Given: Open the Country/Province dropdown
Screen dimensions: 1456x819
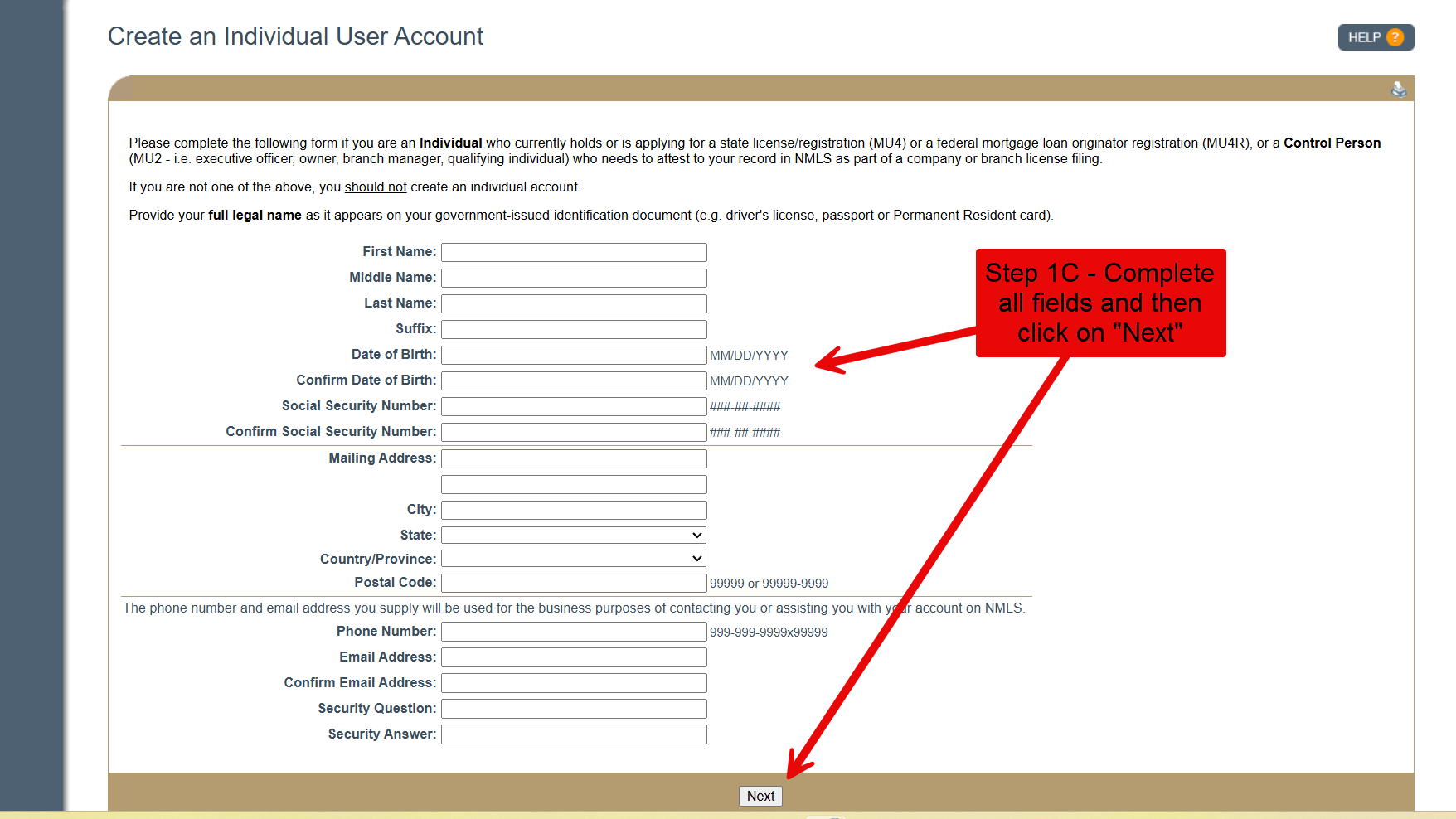Looking at the screenshot, I should [574, 559].
